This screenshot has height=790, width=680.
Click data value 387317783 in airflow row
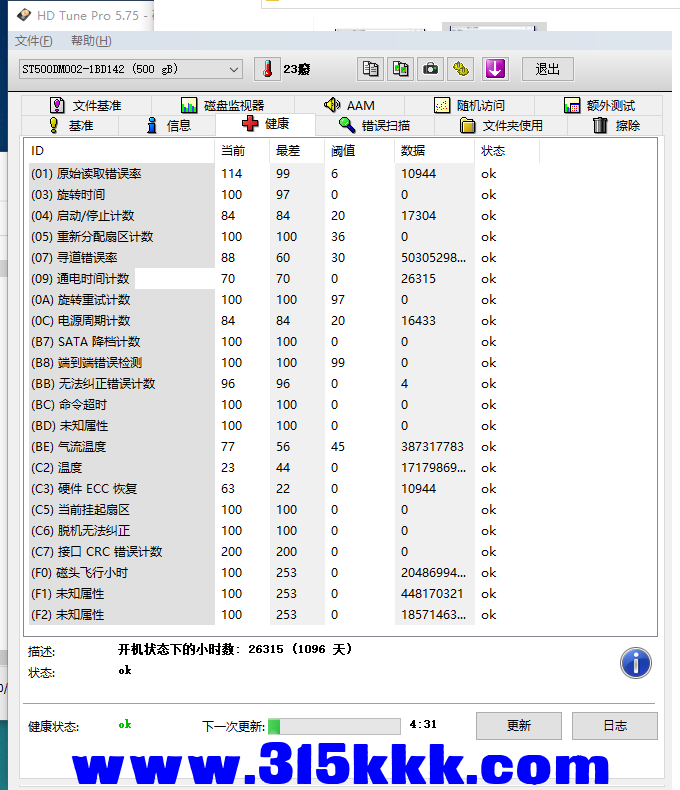pos(432,446)
